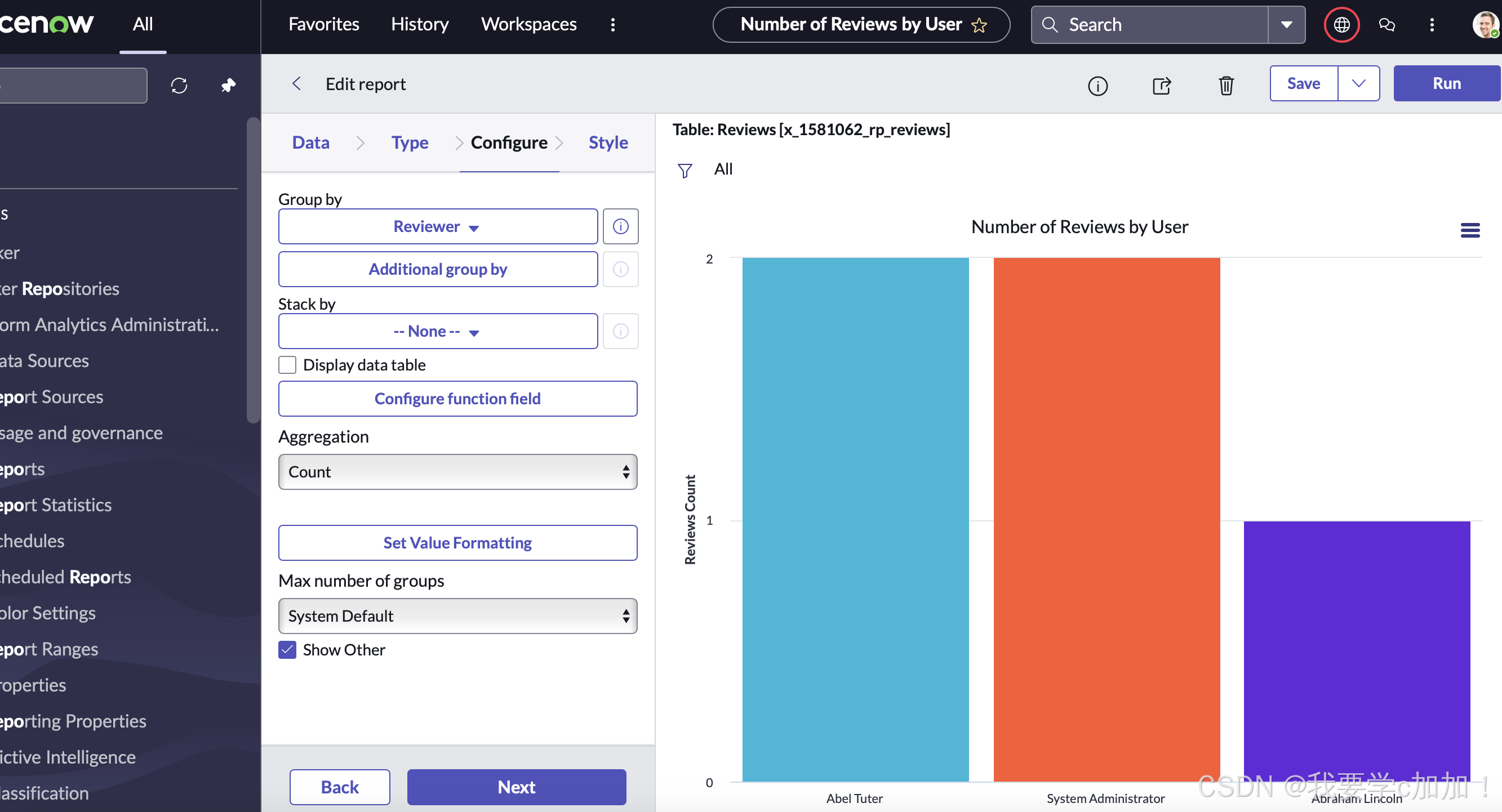Click the refresh icon in navigator

(x=179, y=86)
